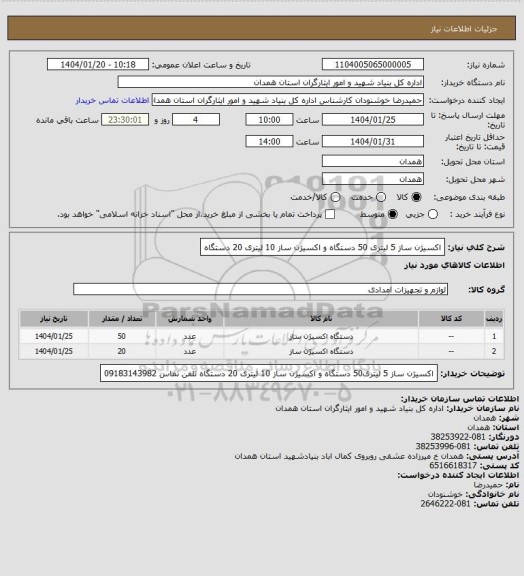The image size is (524, 576).
Task: Click the ردیف column header
Action: (494, 318)
